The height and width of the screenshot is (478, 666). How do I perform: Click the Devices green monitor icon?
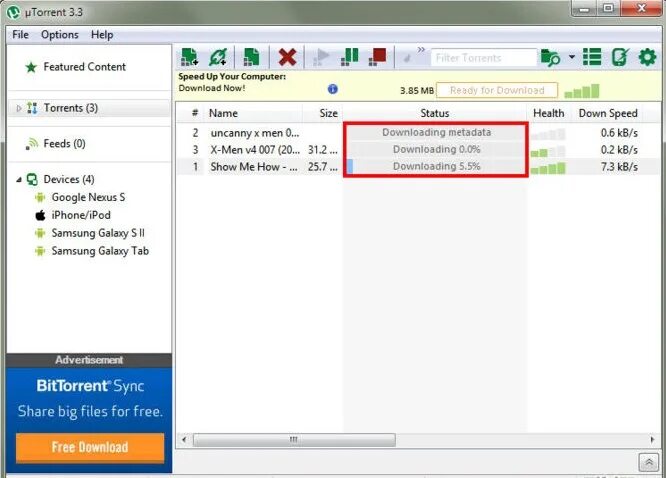32,180
